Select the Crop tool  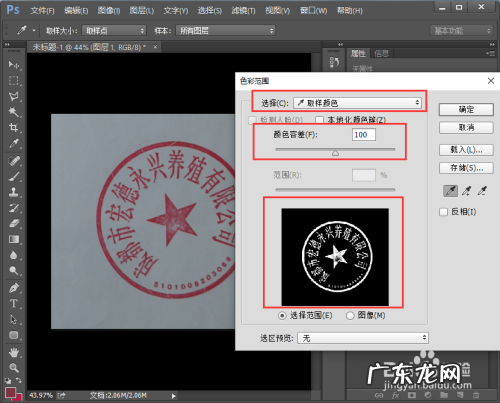click(x=14, y=127)
